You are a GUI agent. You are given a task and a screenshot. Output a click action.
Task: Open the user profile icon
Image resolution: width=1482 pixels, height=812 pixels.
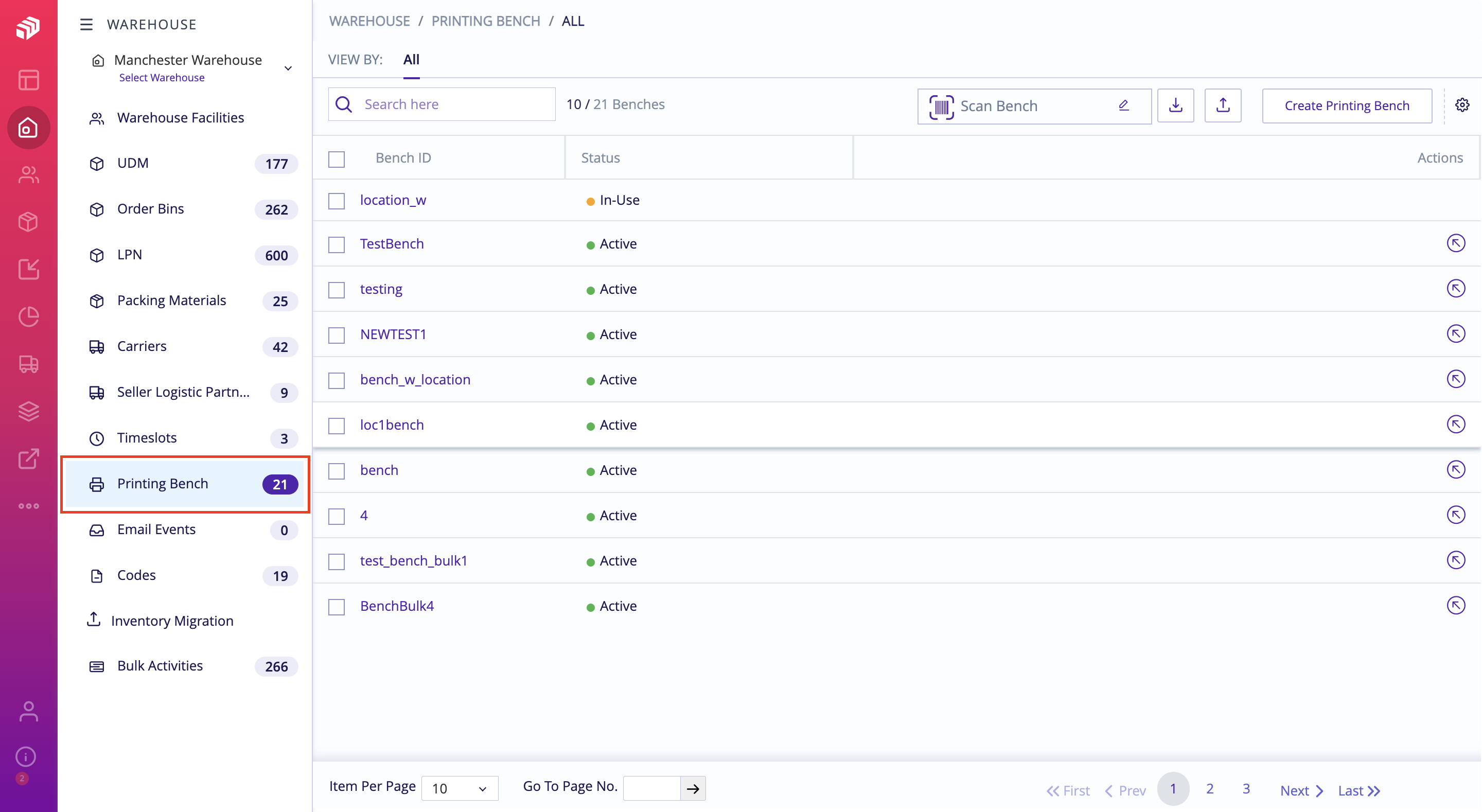(28, 711)
